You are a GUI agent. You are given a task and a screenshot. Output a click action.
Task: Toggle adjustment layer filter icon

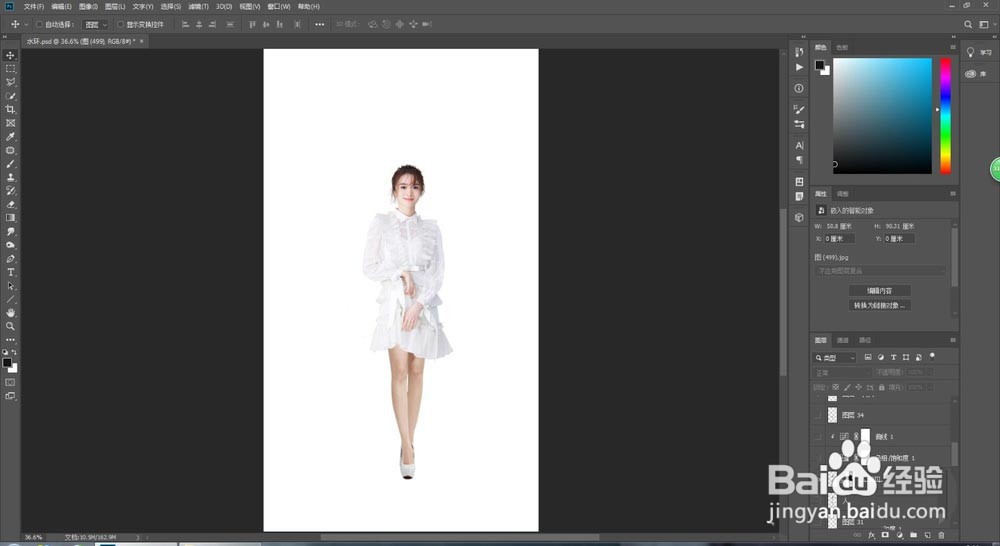(x=881, y=357)
